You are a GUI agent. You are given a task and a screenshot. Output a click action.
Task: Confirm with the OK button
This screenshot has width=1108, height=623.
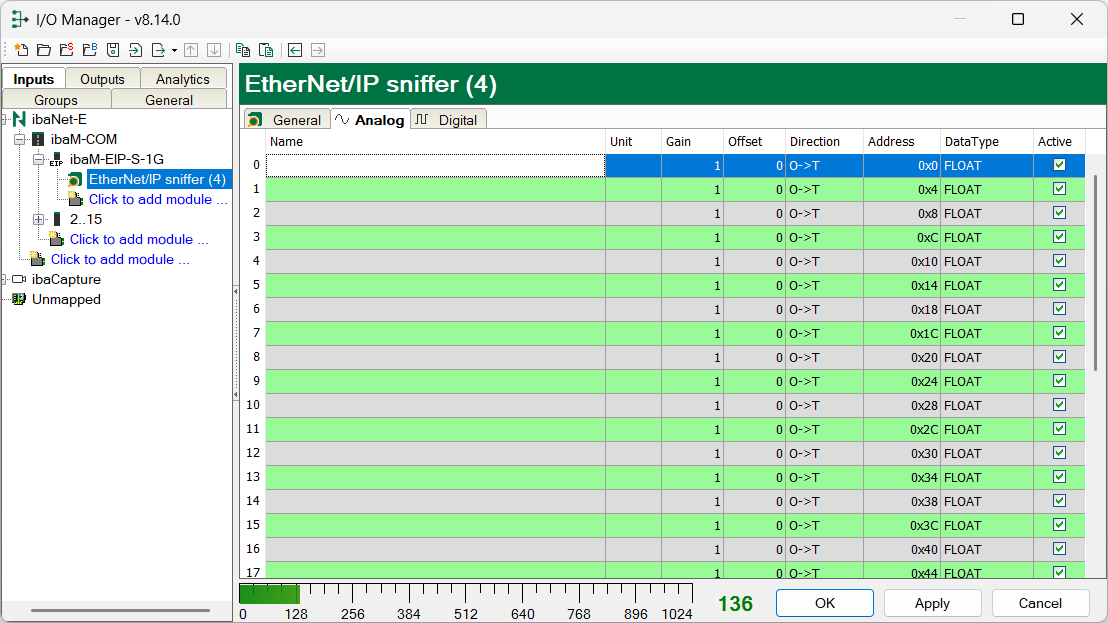pyautogui.click(x=825, y=603)
